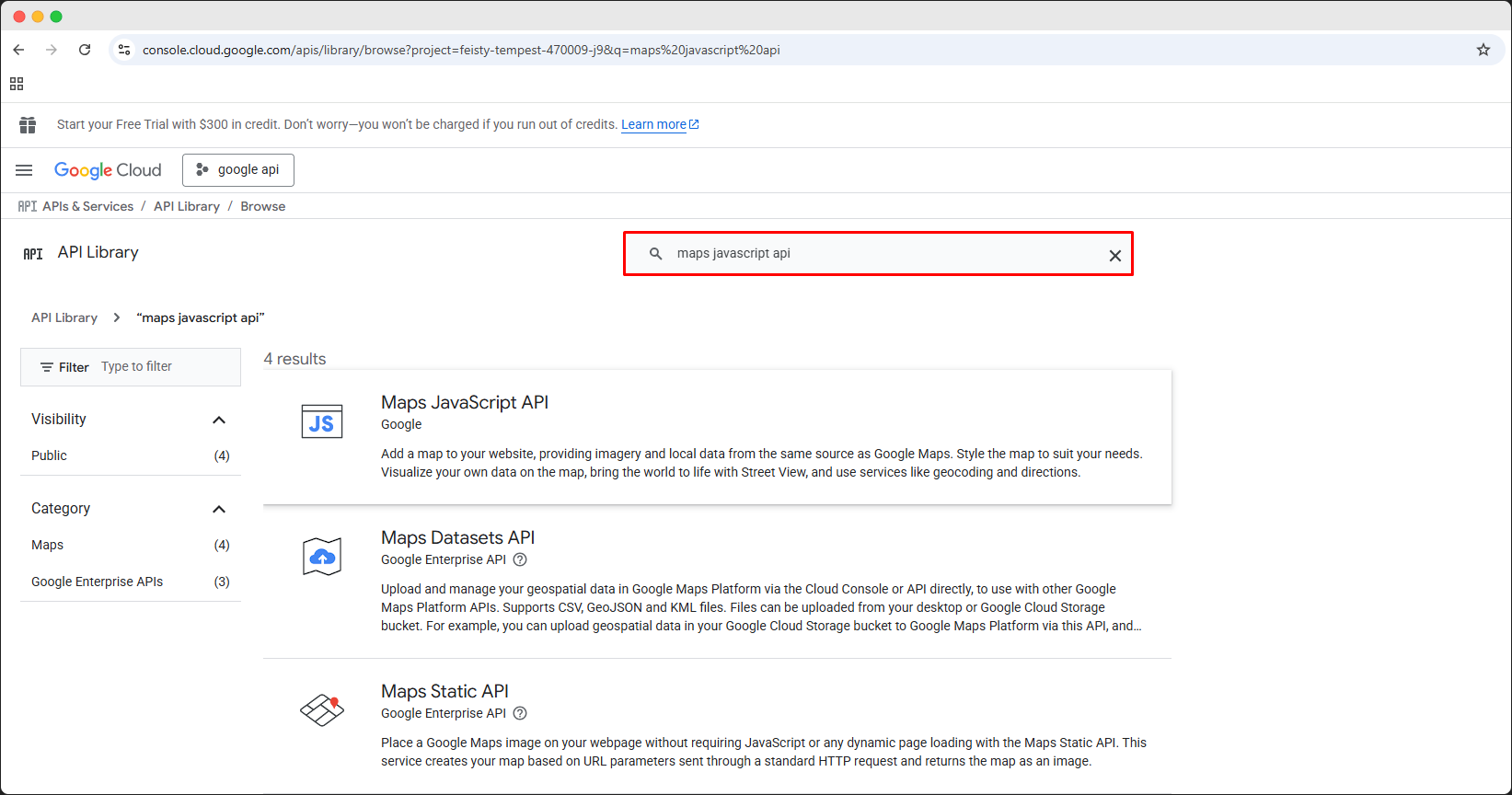Click the 'Google' provider label under Maps JavaScript API
The height and width of the screenshot is (795, 1512).
tap(401, 424)
